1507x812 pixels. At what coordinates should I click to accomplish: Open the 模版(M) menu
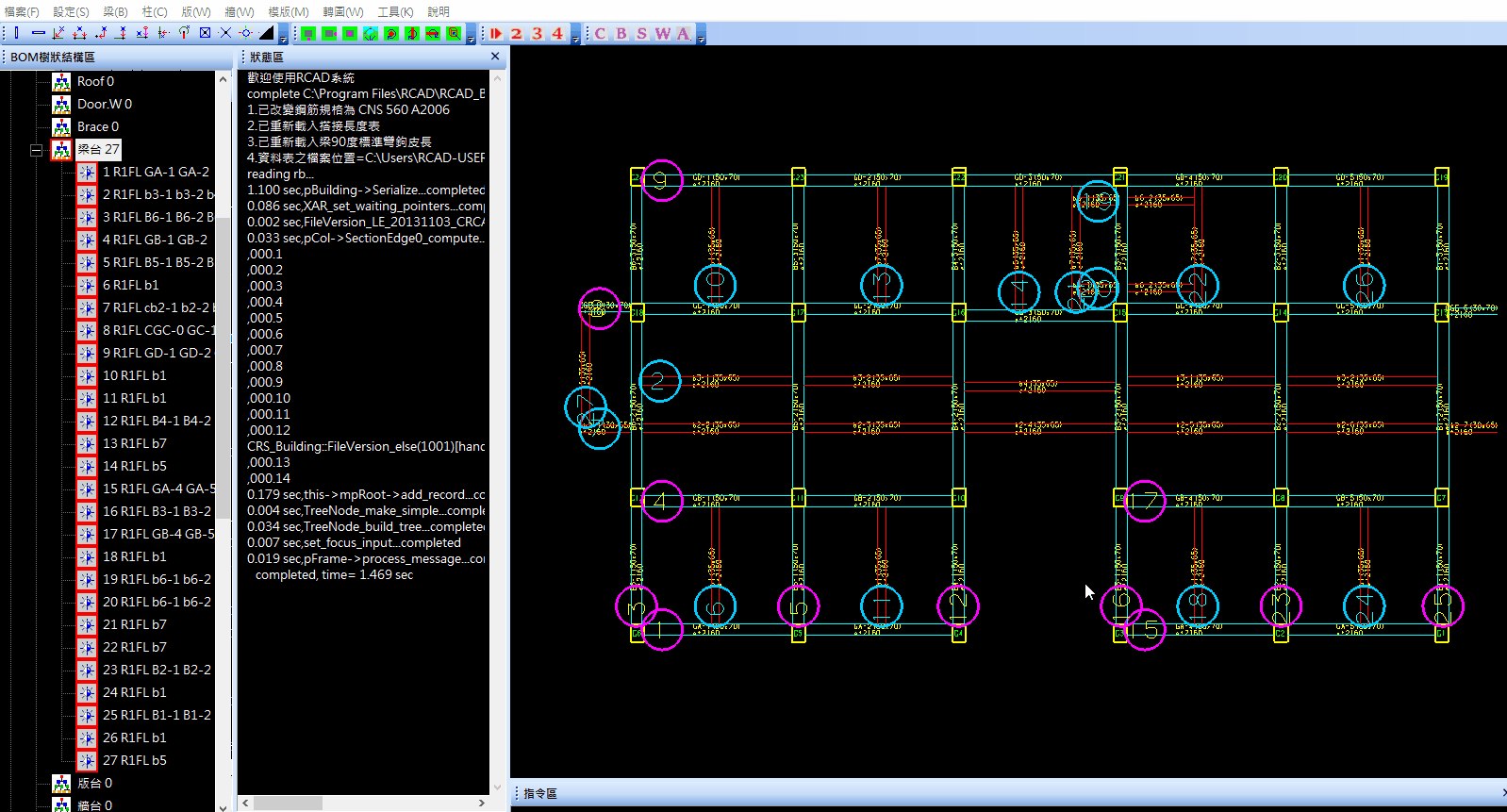pos(289,11)
